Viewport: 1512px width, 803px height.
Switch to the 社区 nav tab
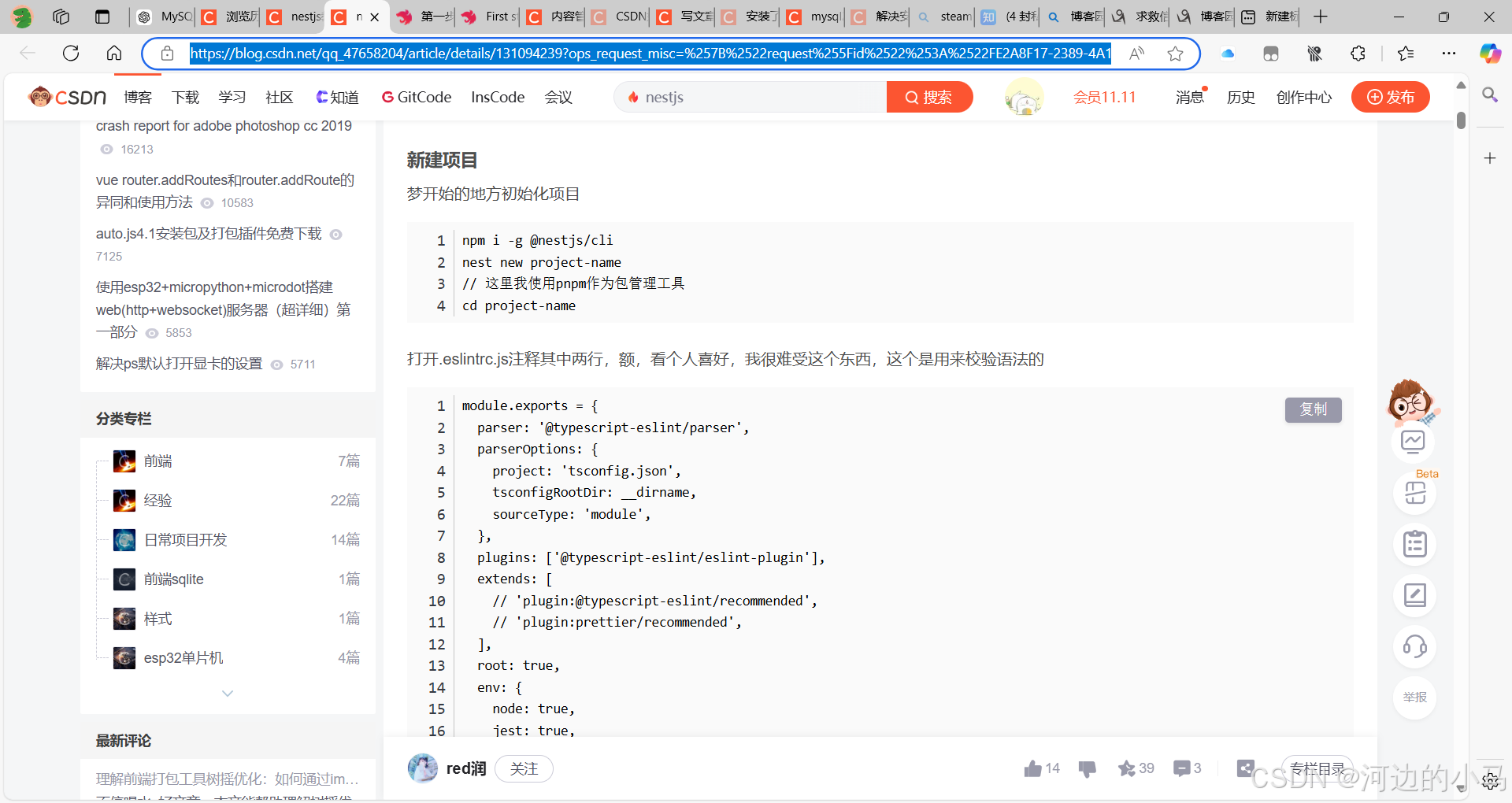[x=278, y=97]
